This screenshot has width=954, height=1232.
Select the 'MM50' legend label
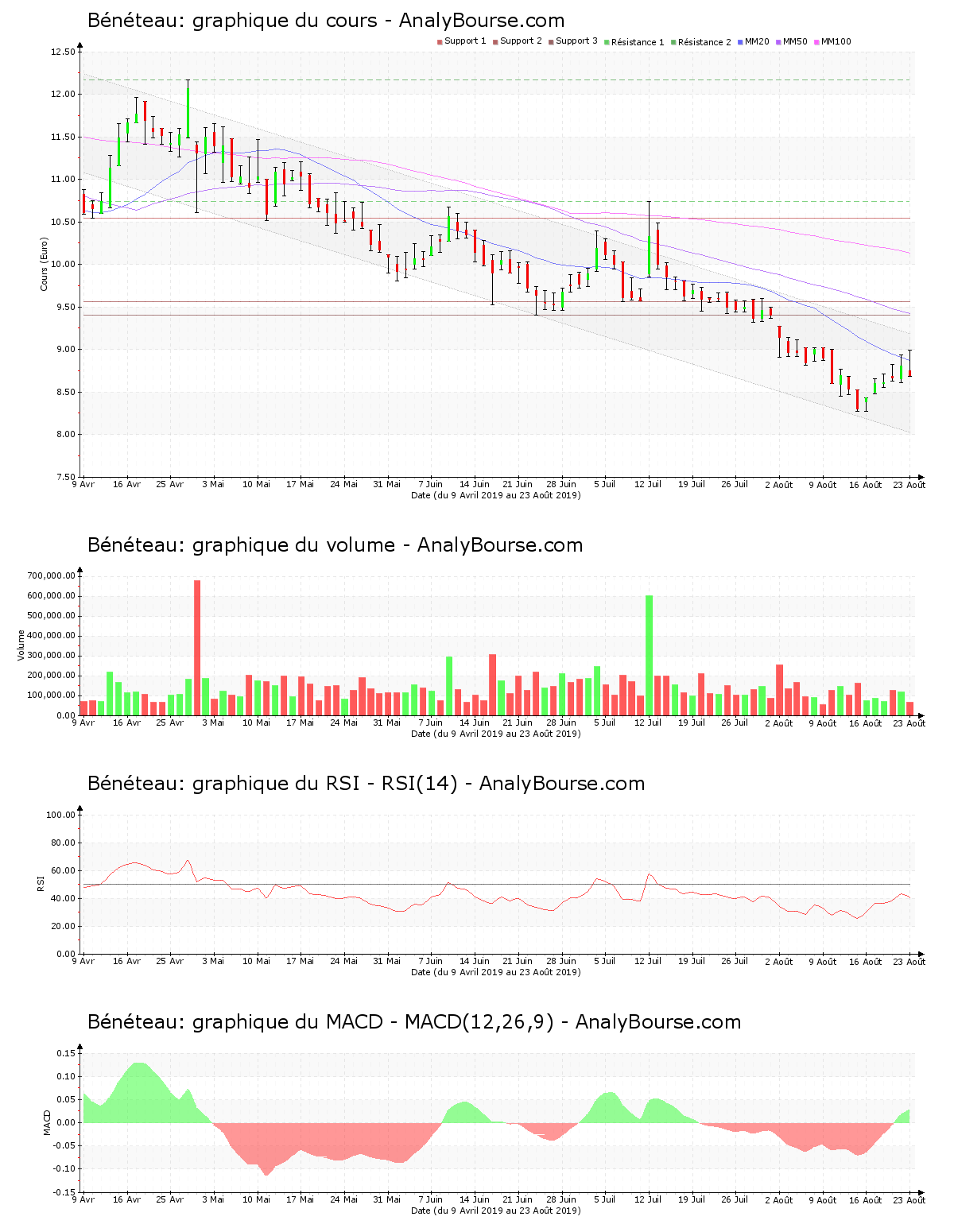pyautogui.click(x=795, y=41)
